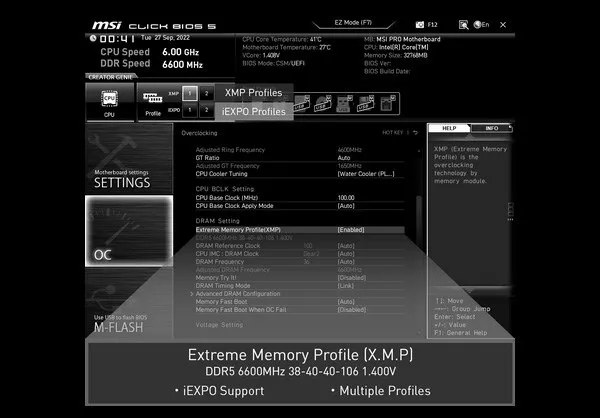Viewport: 600px width, 418px height.
Task: Open the BIOS search magnifier icon
Action: 463,25
